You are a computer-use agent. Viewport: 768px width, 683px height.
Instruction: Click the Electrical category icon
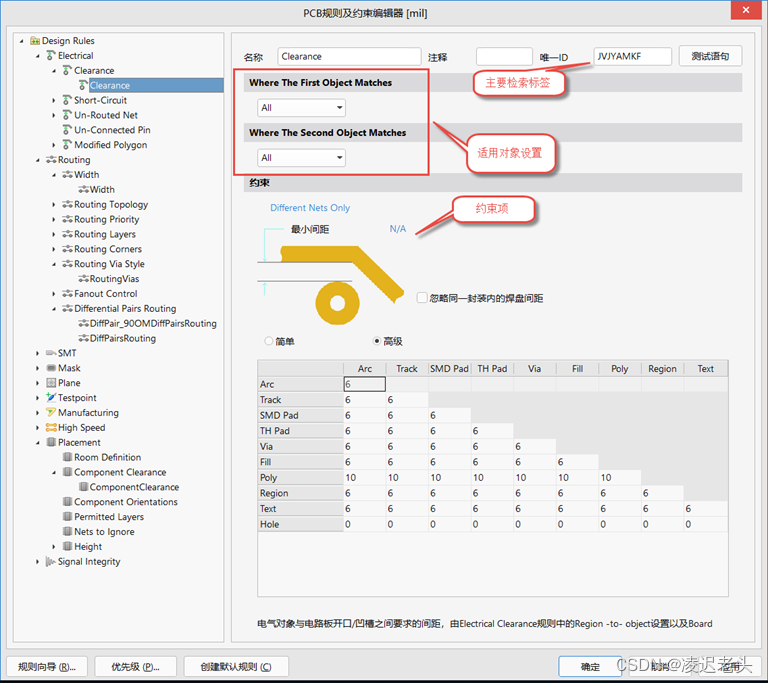pyautogui.click(x=51, y=56)
